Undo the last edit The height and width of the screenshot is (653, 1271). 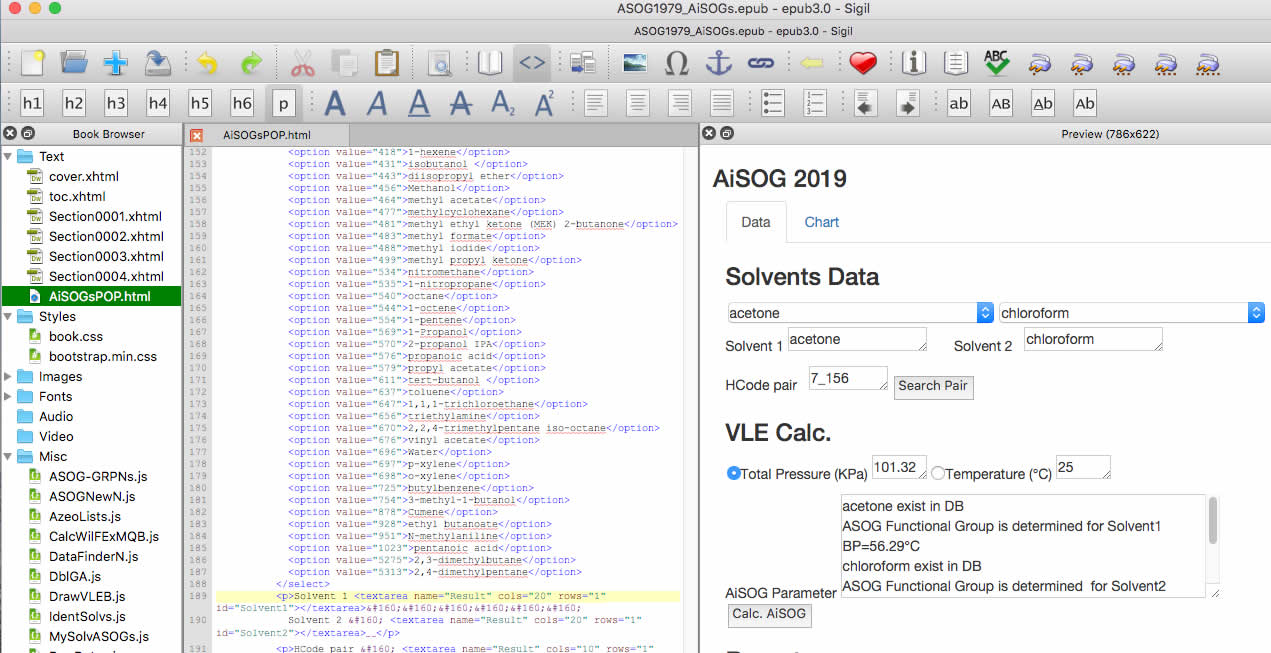[207, 63]
